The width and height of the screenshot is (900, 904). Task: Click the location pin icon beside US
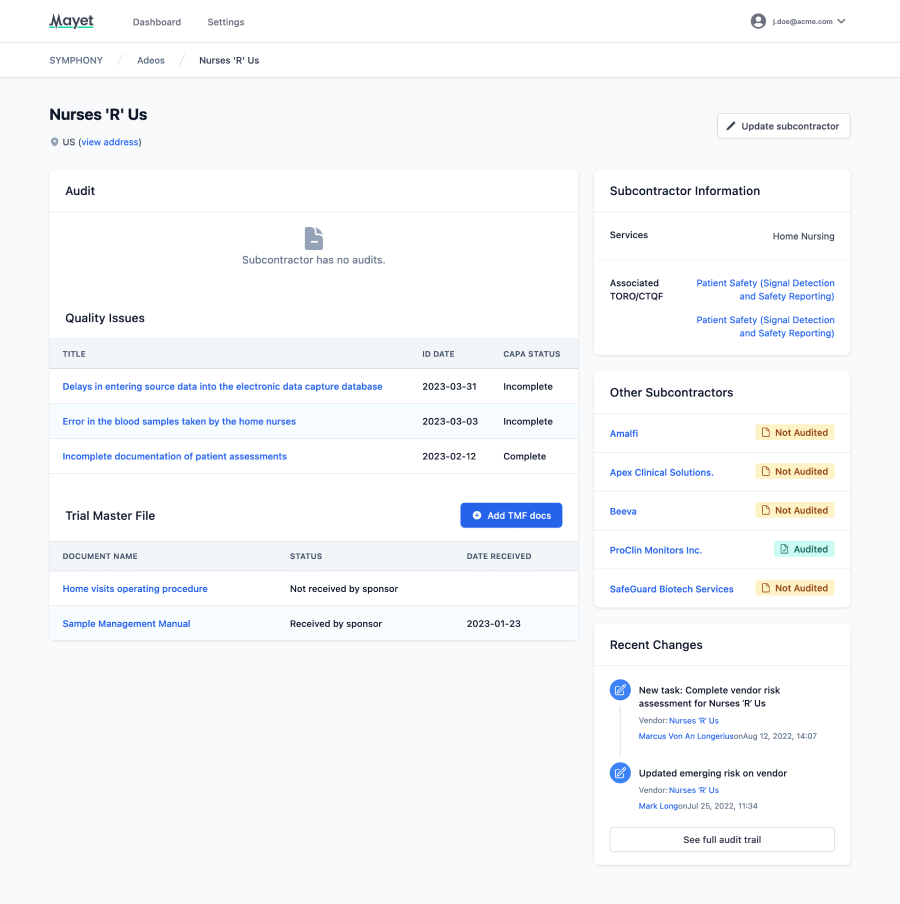click(x=55, y=142)
